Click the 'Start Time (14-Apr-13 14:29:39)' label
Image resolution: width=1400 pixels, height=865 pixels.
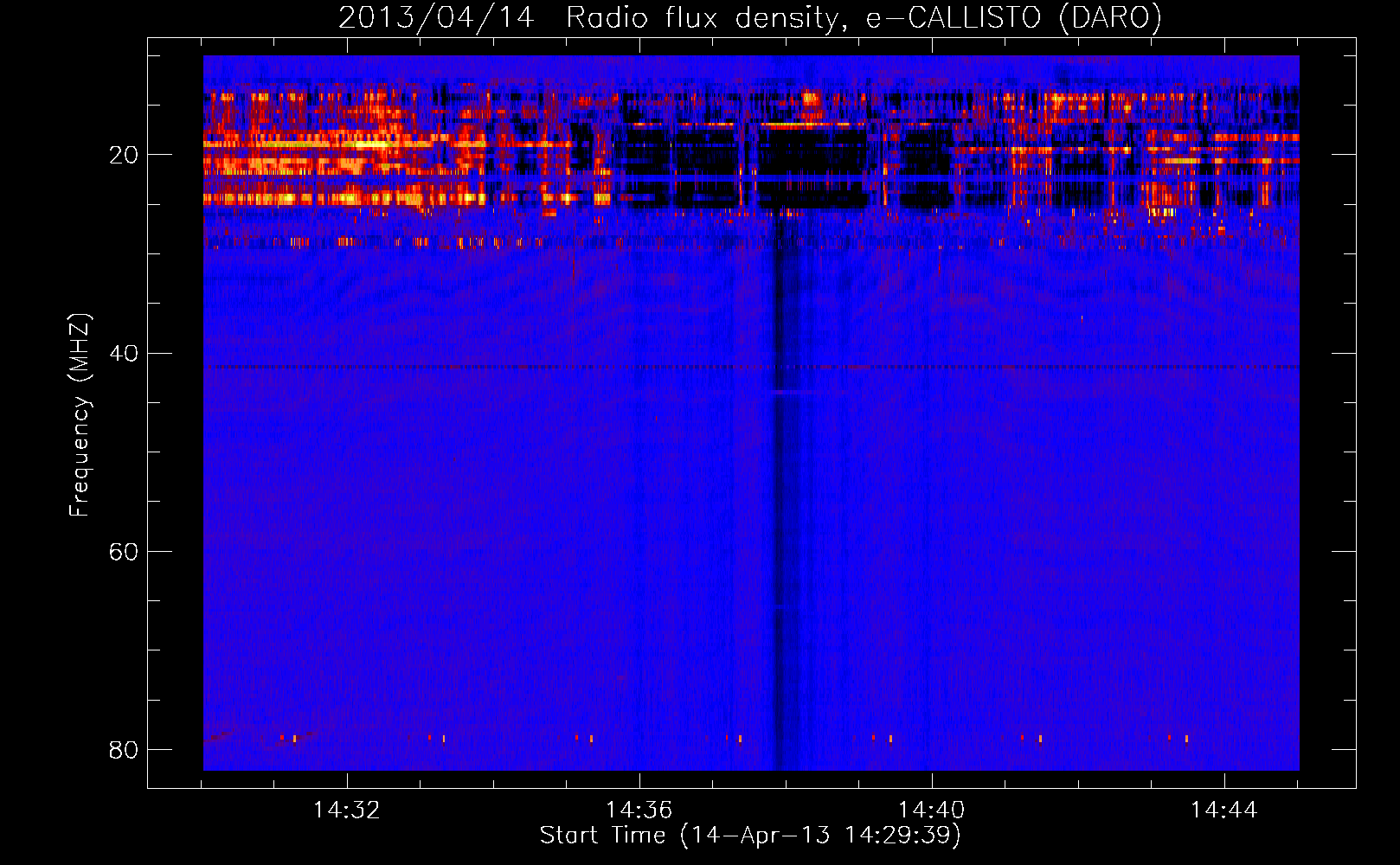[x=750, y=836]
